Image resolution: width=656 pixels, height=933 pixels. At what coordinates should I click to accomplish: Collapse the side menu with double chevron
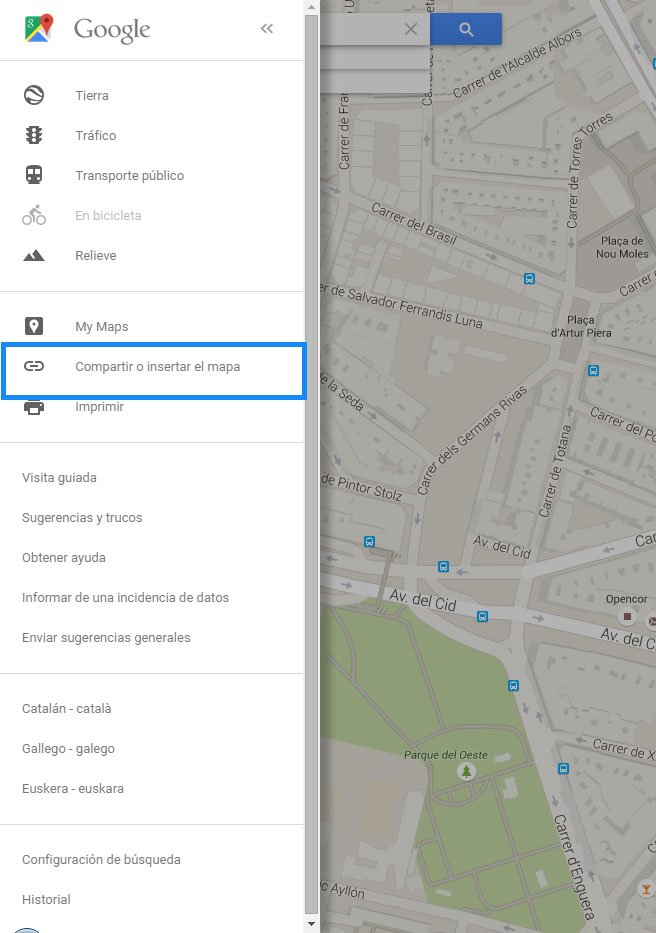(x=267, y=29)
